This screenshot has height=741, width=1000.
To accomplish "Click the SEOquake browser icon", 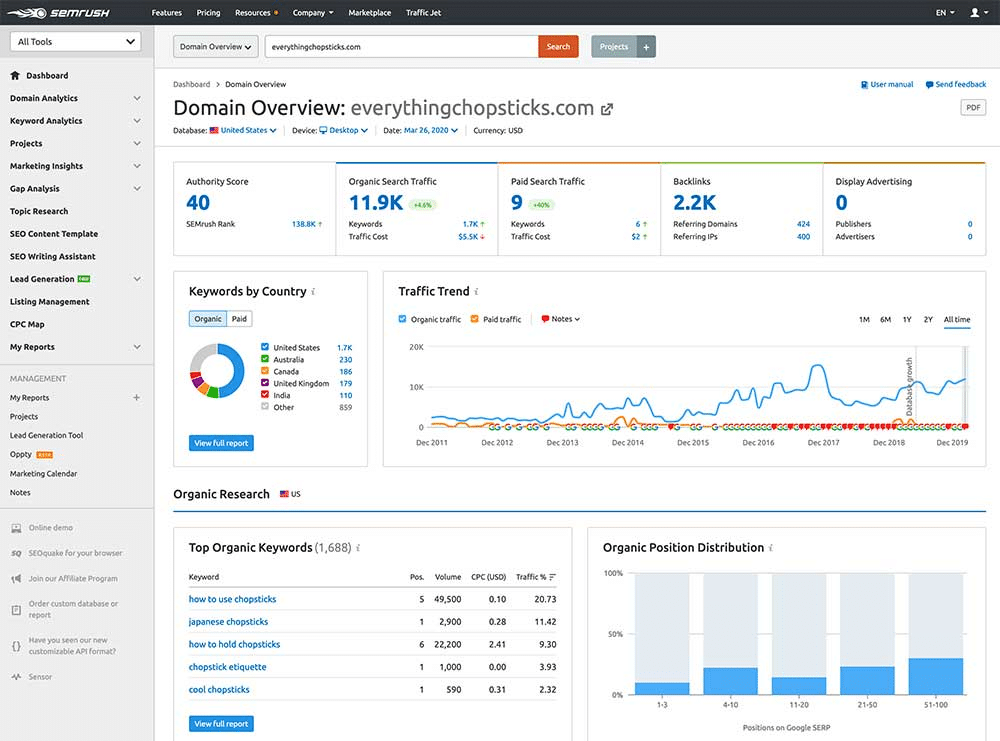I will coord(16,554).
